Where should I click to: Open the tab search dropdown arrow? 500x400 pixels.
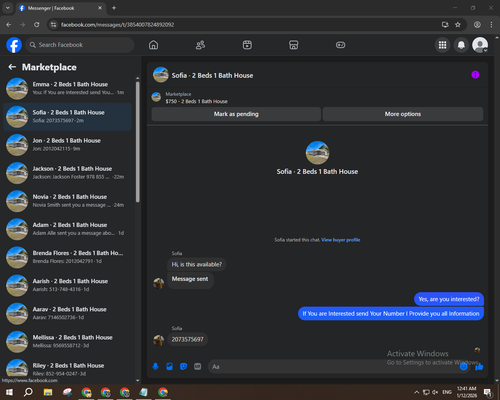click(x=8, y=8)
